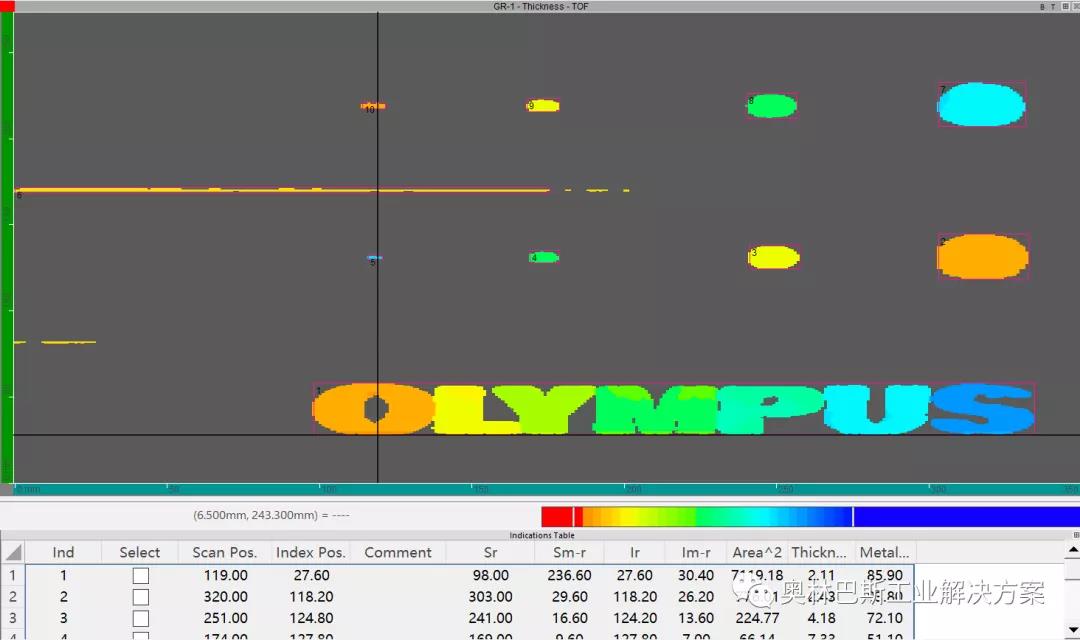1080x640 pixels.
Task: Select the OLYMPUS logo indication 1 in the C-scan
Action: coord(674,409)
